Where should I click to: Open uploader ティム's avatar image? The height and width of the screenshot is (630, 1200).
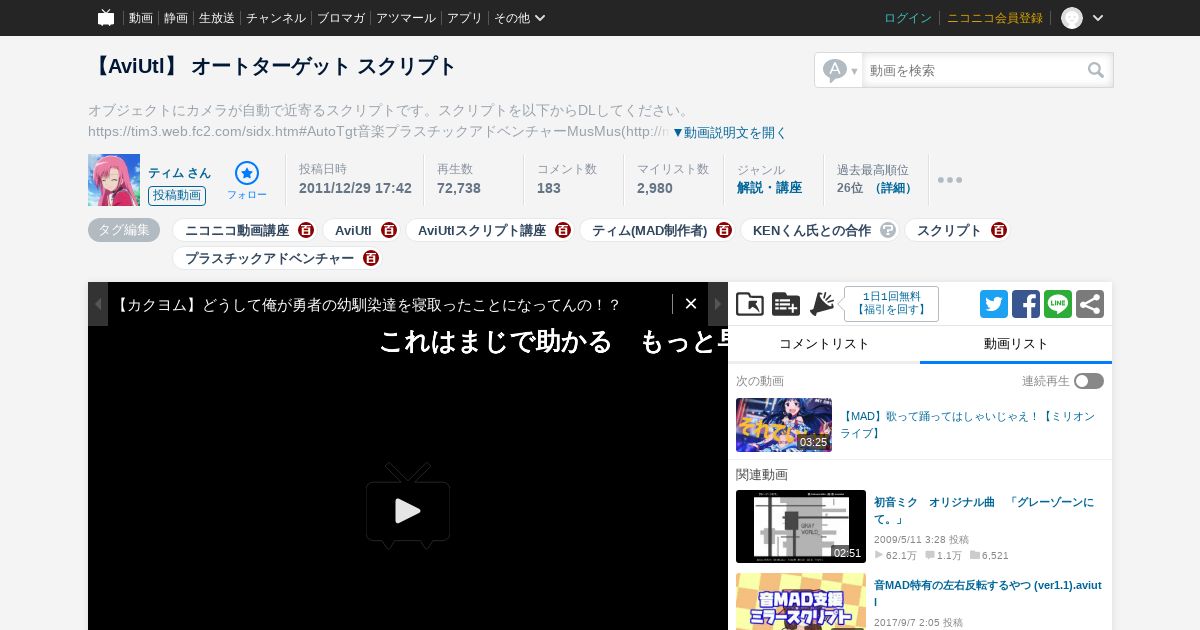click(114, 180)
